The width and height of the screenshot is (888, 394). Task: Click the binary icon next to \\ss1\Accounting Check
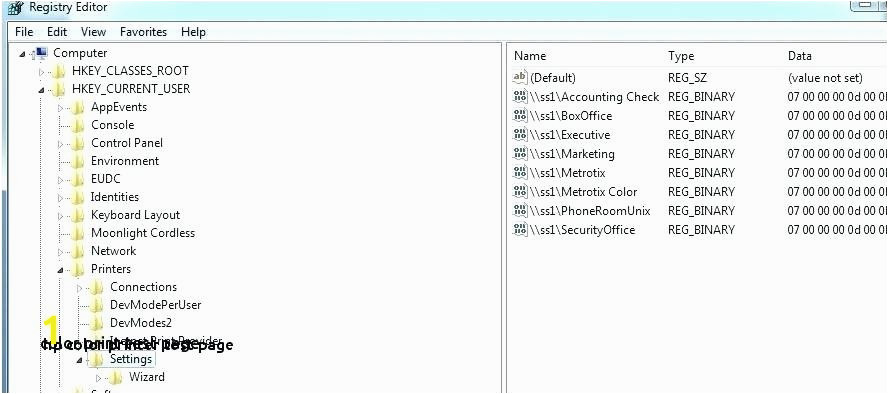519,97
